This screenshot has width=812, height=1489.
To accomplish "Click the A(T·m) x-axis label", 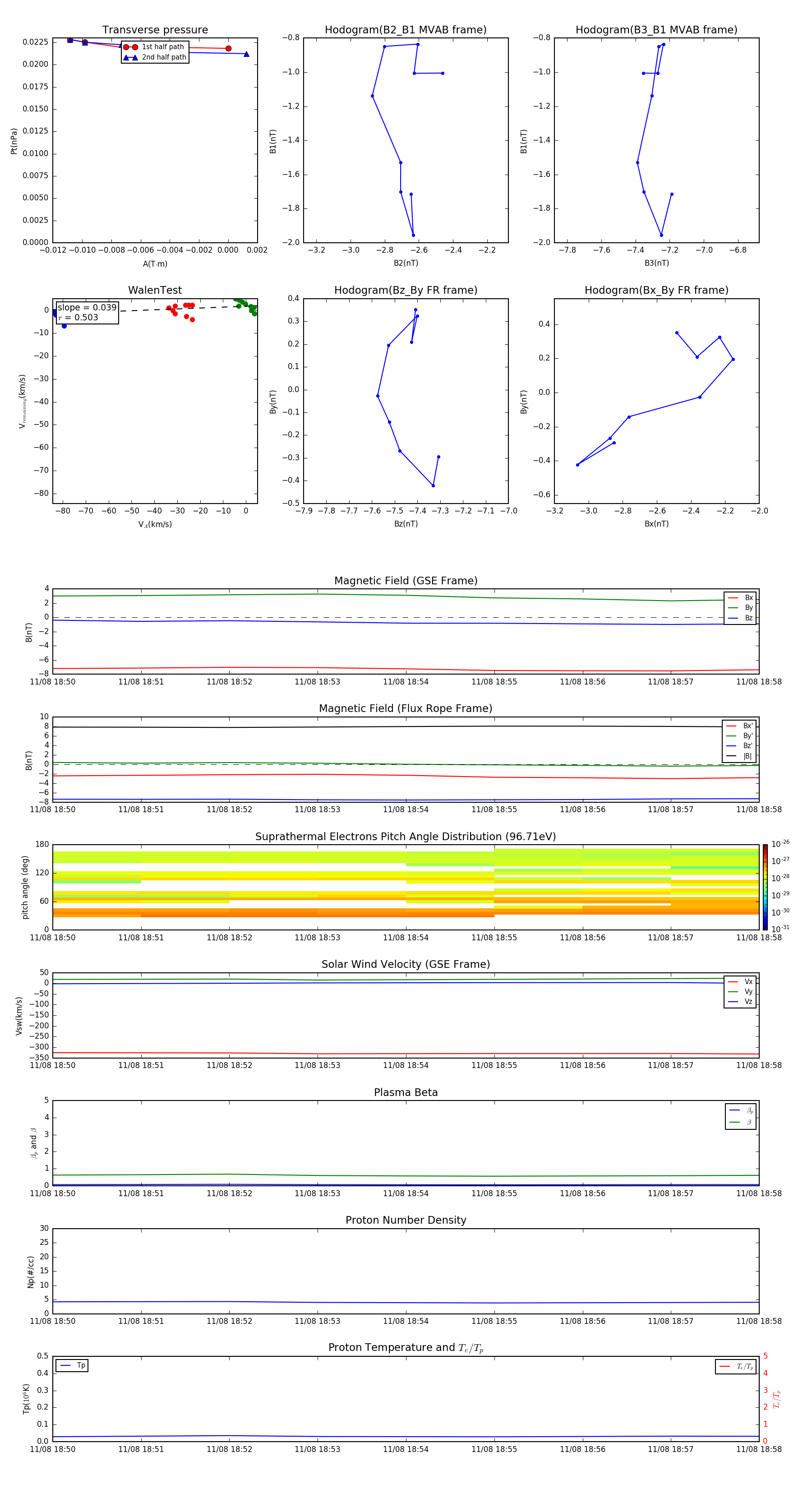I will (x=155, y=264).
